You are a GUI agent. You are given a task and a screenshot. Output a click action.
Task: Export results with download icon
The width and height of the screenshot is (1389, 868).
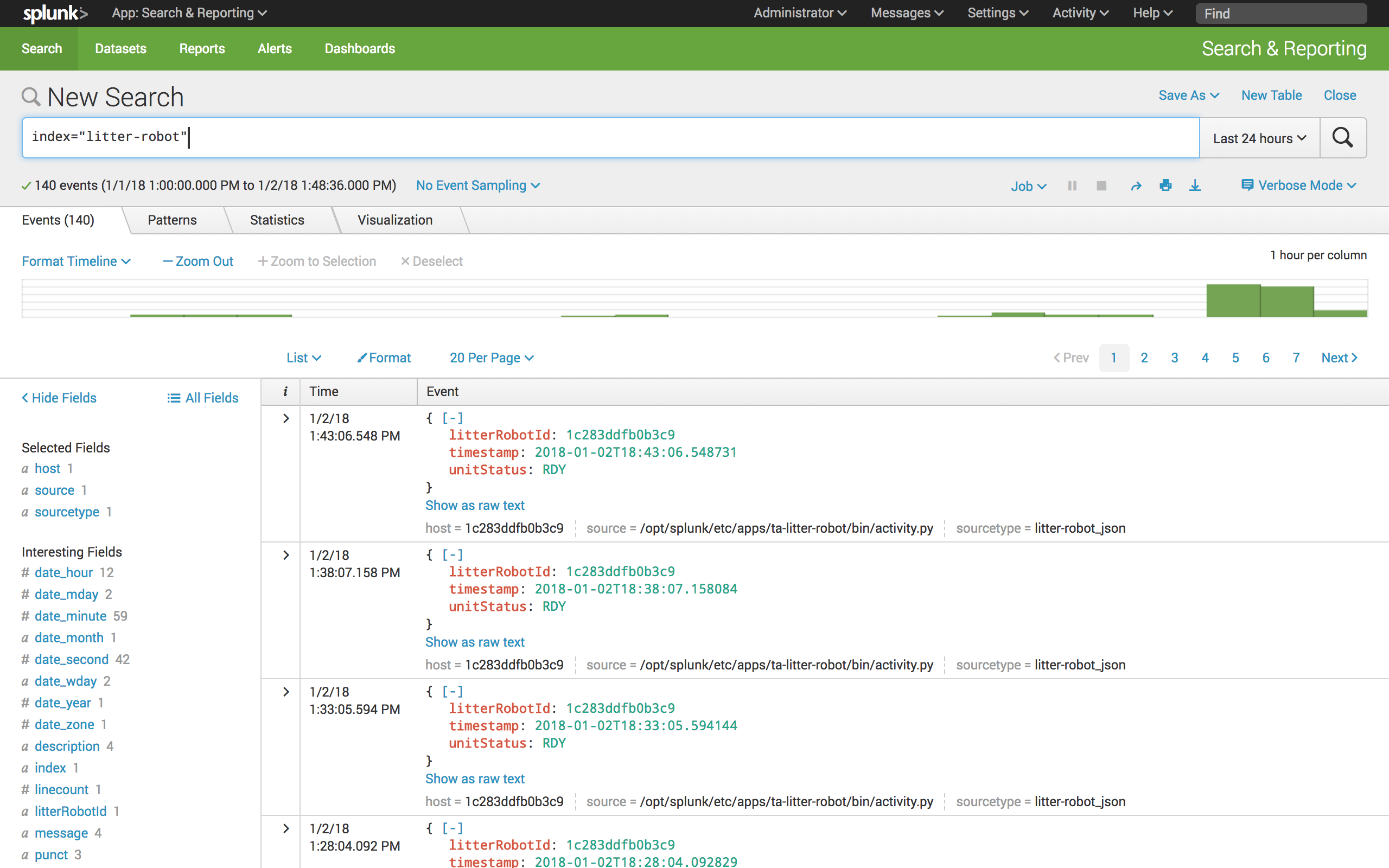point(1195,186)
